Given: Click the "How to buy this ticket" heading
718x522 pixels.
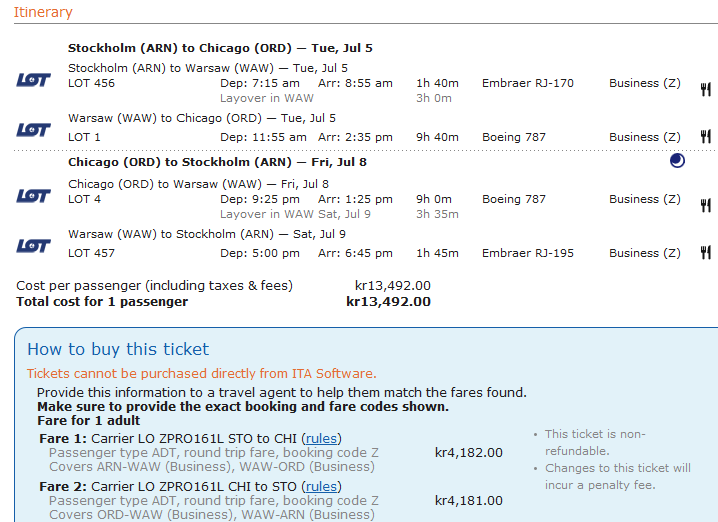Looking at the screenshot, I should pyautogui.click(x=118, y=349).
